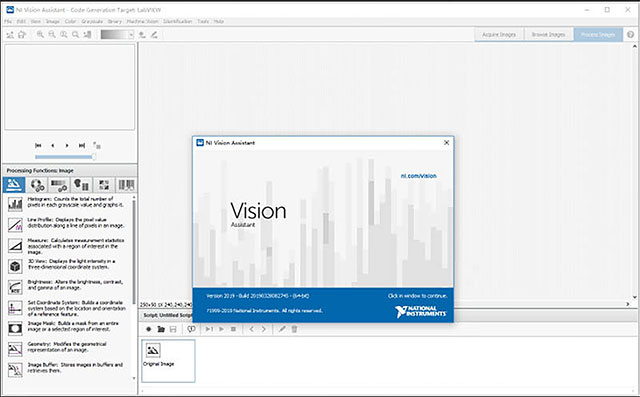Select the Line Profile function

coord(67,224)
